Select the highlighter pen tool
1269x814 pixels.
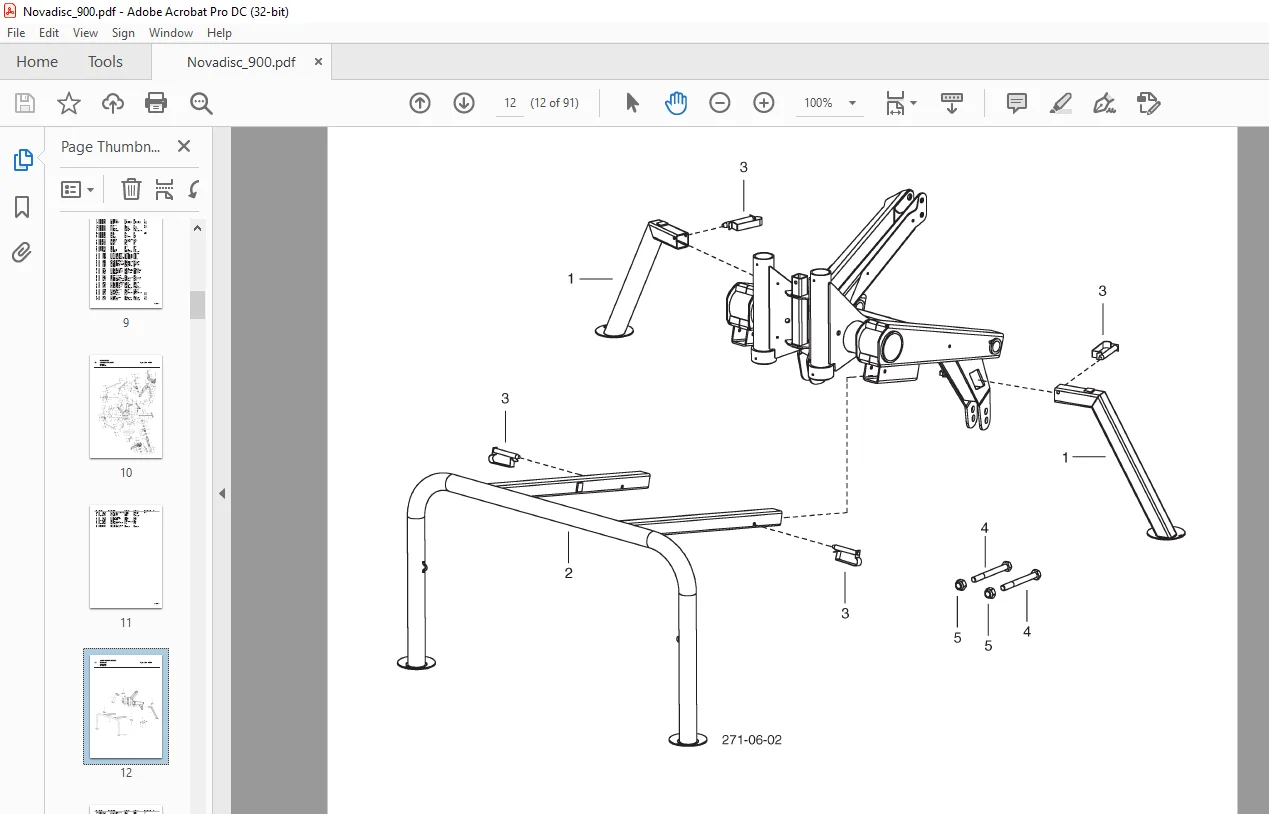pos(1061,103)
